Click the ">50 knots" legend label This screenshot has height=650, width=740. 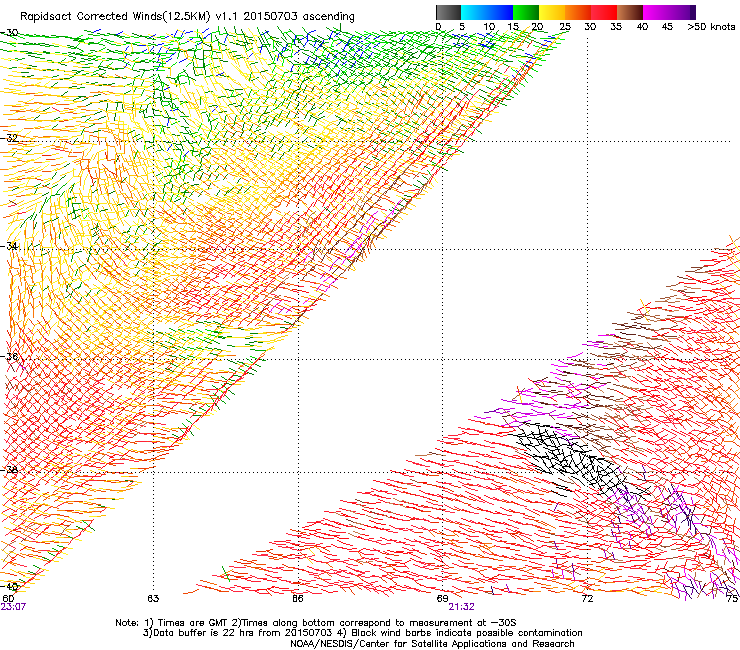coord(711,27)
